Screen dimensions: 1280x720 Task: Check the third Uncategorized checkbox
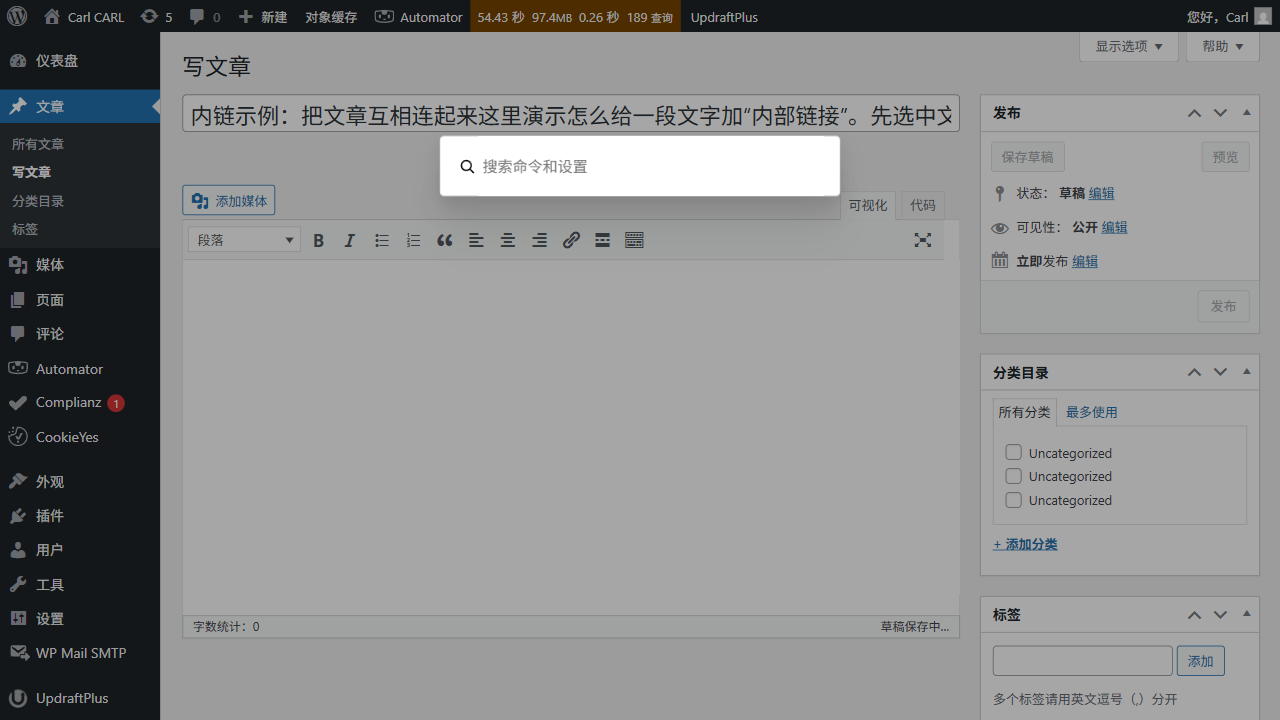1013,500
